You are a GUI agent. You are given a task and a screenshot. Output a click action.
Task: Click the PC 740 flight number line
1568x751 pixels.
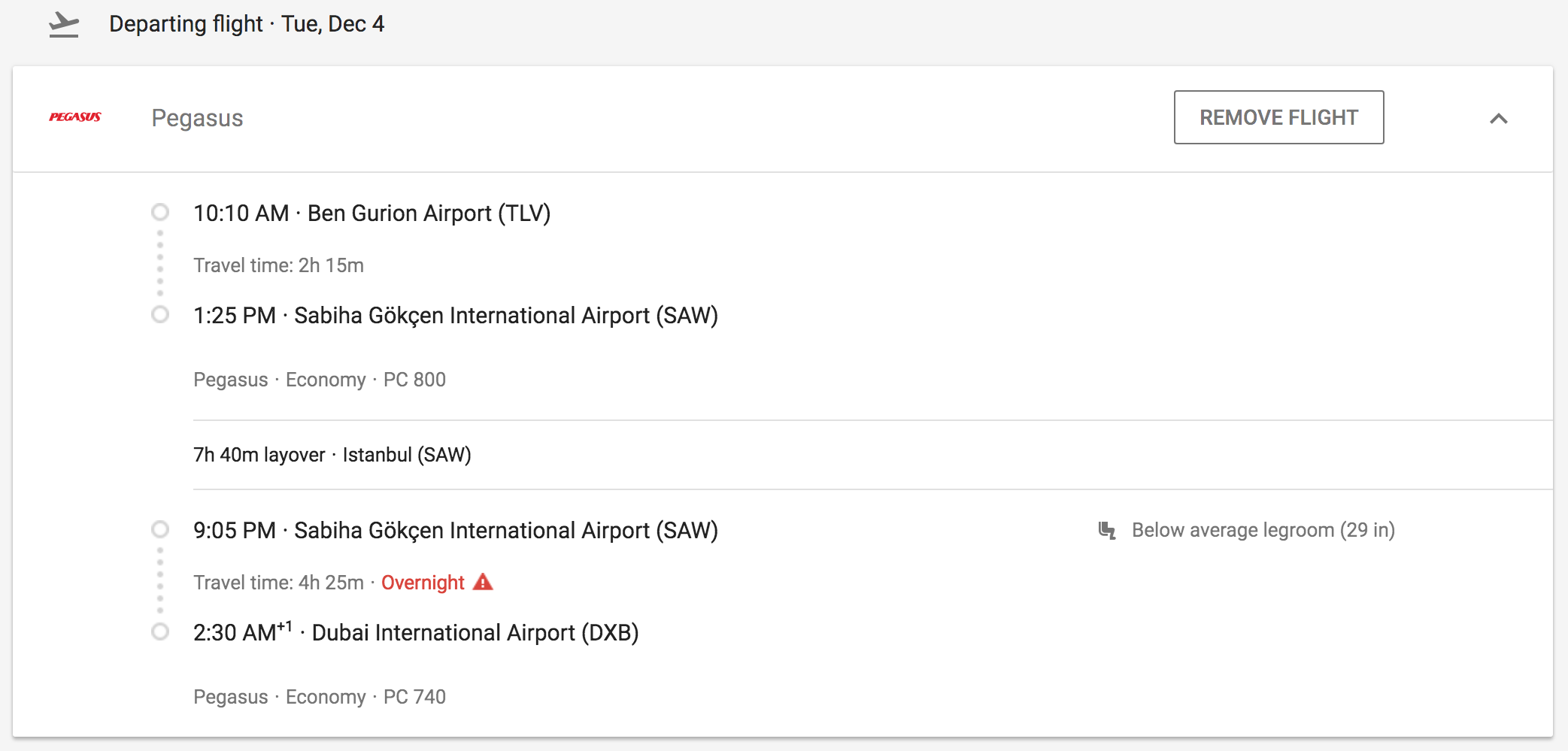[320, 697]
